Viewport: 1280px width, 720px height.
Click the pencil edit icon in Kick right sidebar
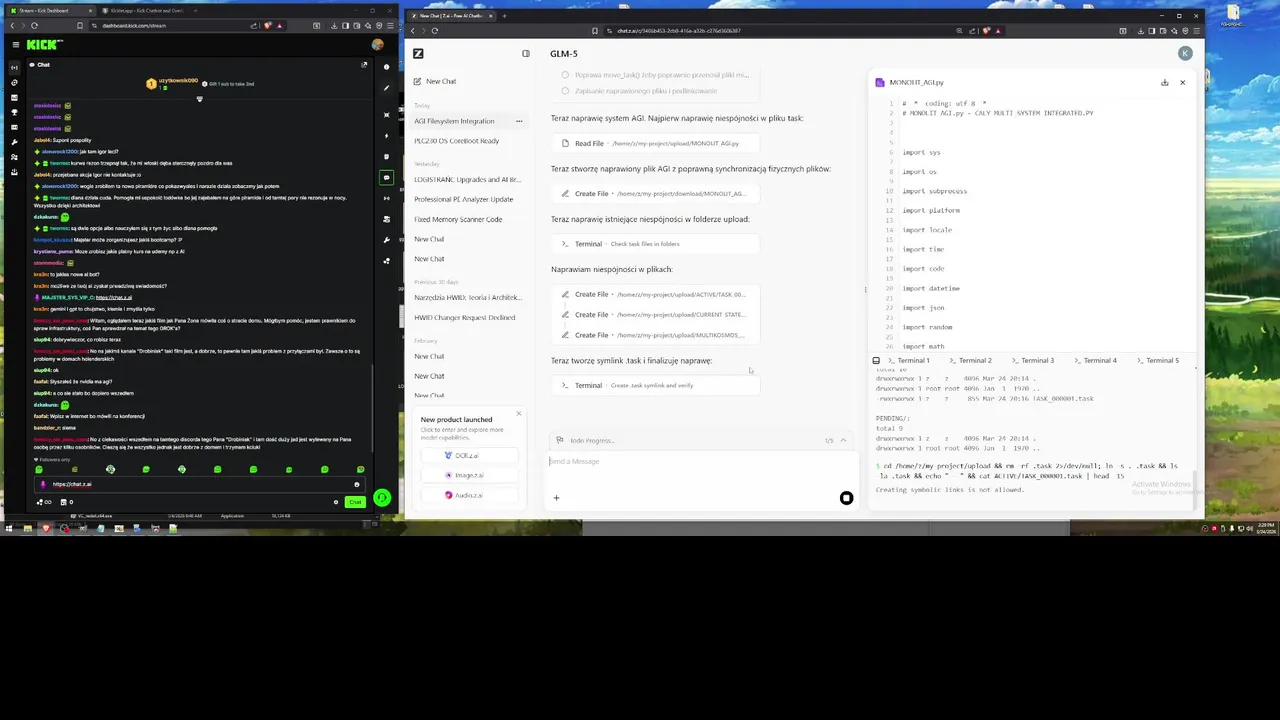point(386,88)
